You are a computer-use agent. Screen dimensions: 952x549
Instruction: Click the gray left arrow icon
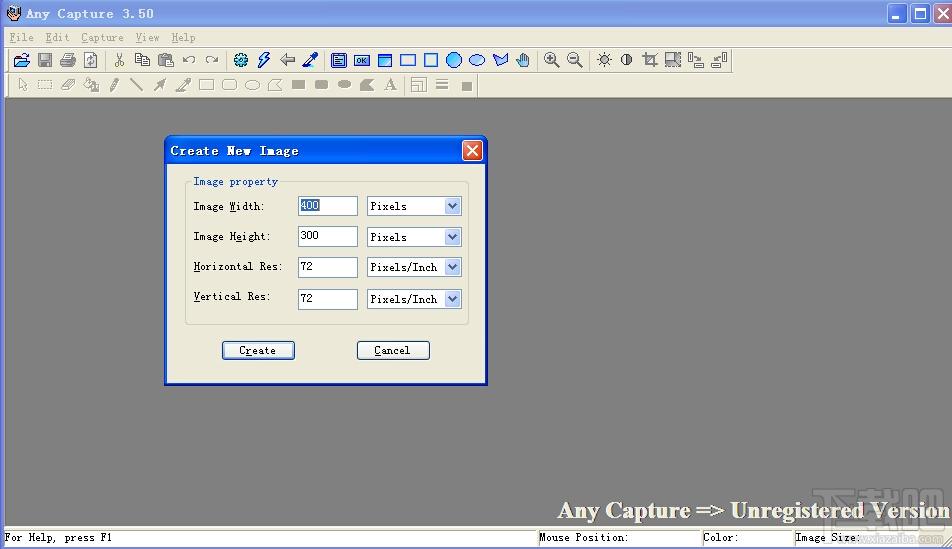pos(287,60)
